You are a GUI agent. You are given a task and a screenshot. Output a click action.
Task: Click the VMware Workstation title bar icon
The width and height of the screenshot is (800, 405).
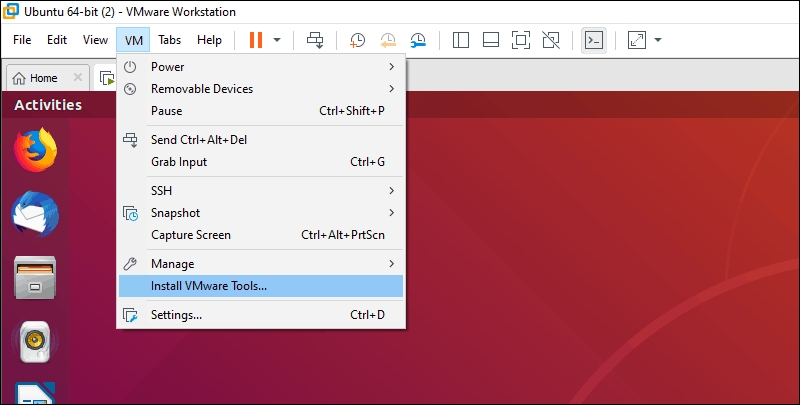(11, 11)
